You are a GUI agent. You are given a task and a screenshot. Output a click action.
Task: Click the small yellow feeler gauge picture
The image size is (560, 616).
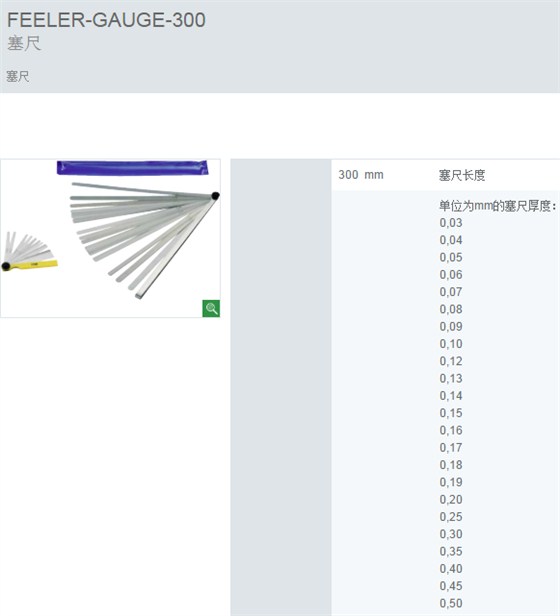pyautogui.click(x=29, y=251)
